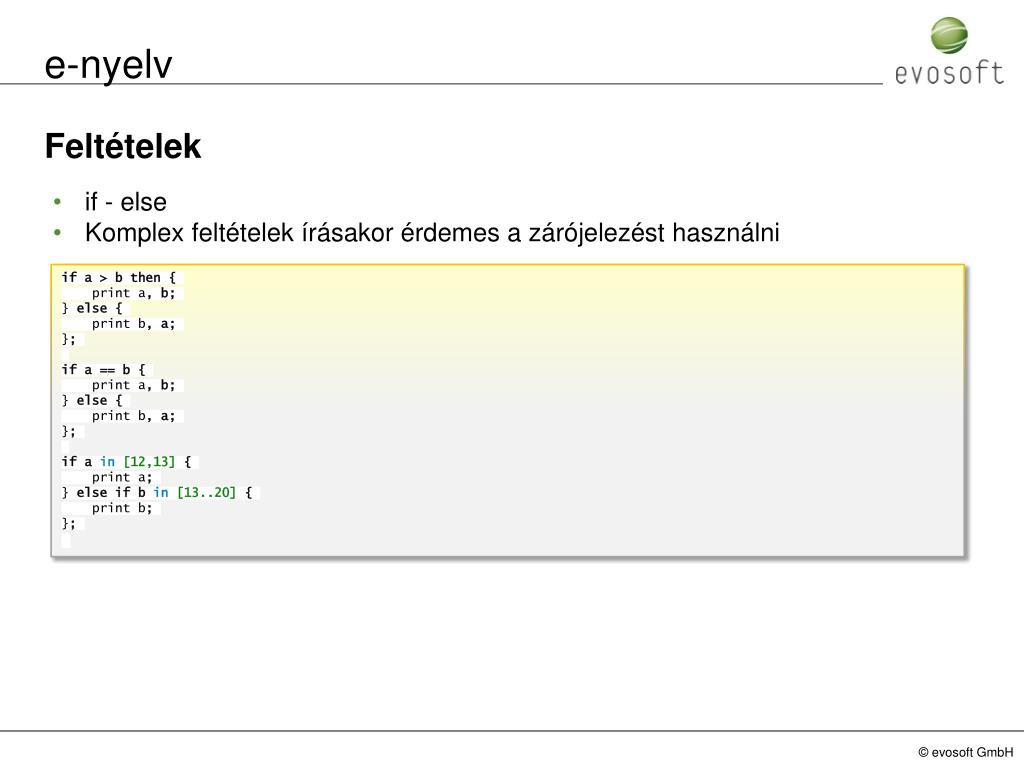1024x768 pixels.
Task: Click the '© evosoft GmbH' footer text
Action: pyautogui.click(x=966, y=752)
